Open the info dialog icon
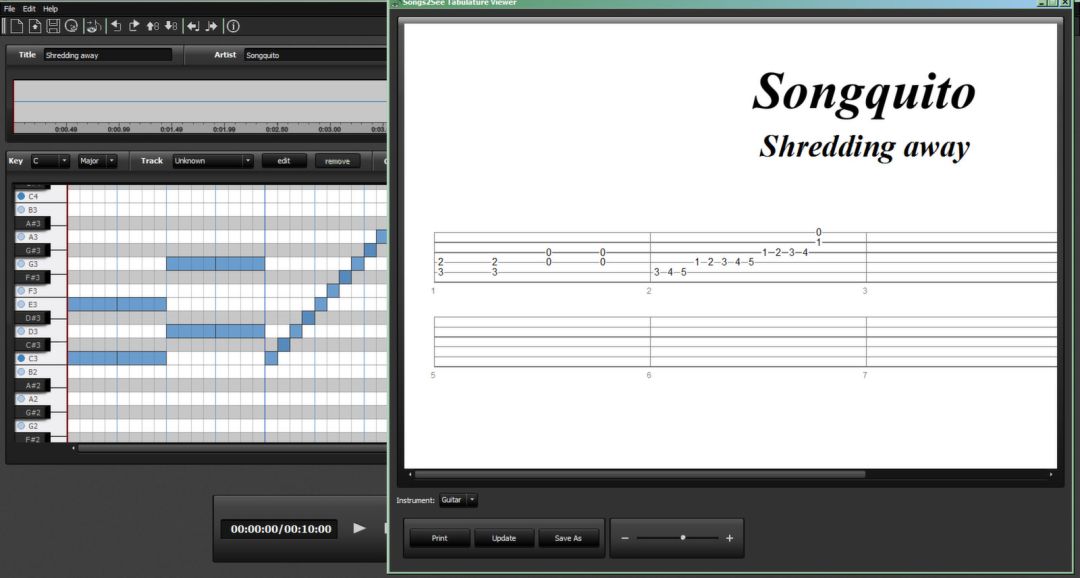 point(233,26)
